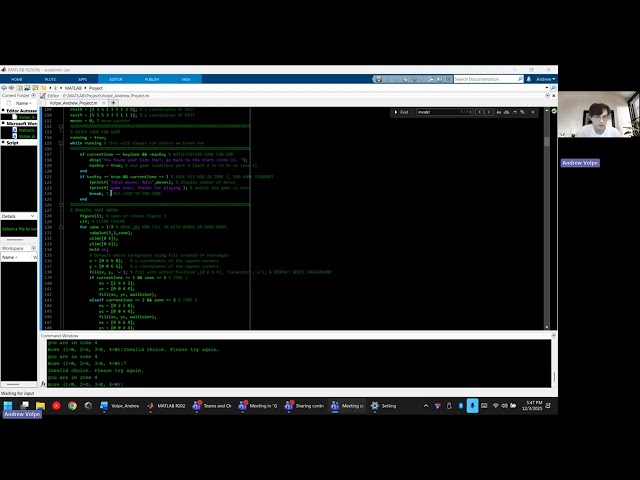Click the Back arrow in folder toolbar
The height and width of the screenshot is (480, 640).
pyautogui.click(x=4, y=88)
